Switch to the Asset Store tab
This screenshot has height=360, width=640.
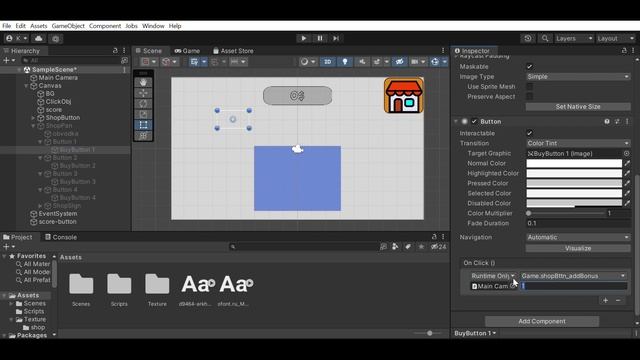point(233,51)
